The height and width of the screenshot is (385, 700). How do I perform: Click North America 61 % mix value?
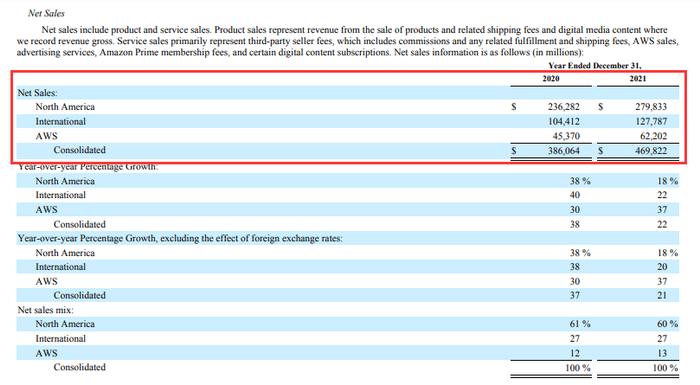click(580, 324)
